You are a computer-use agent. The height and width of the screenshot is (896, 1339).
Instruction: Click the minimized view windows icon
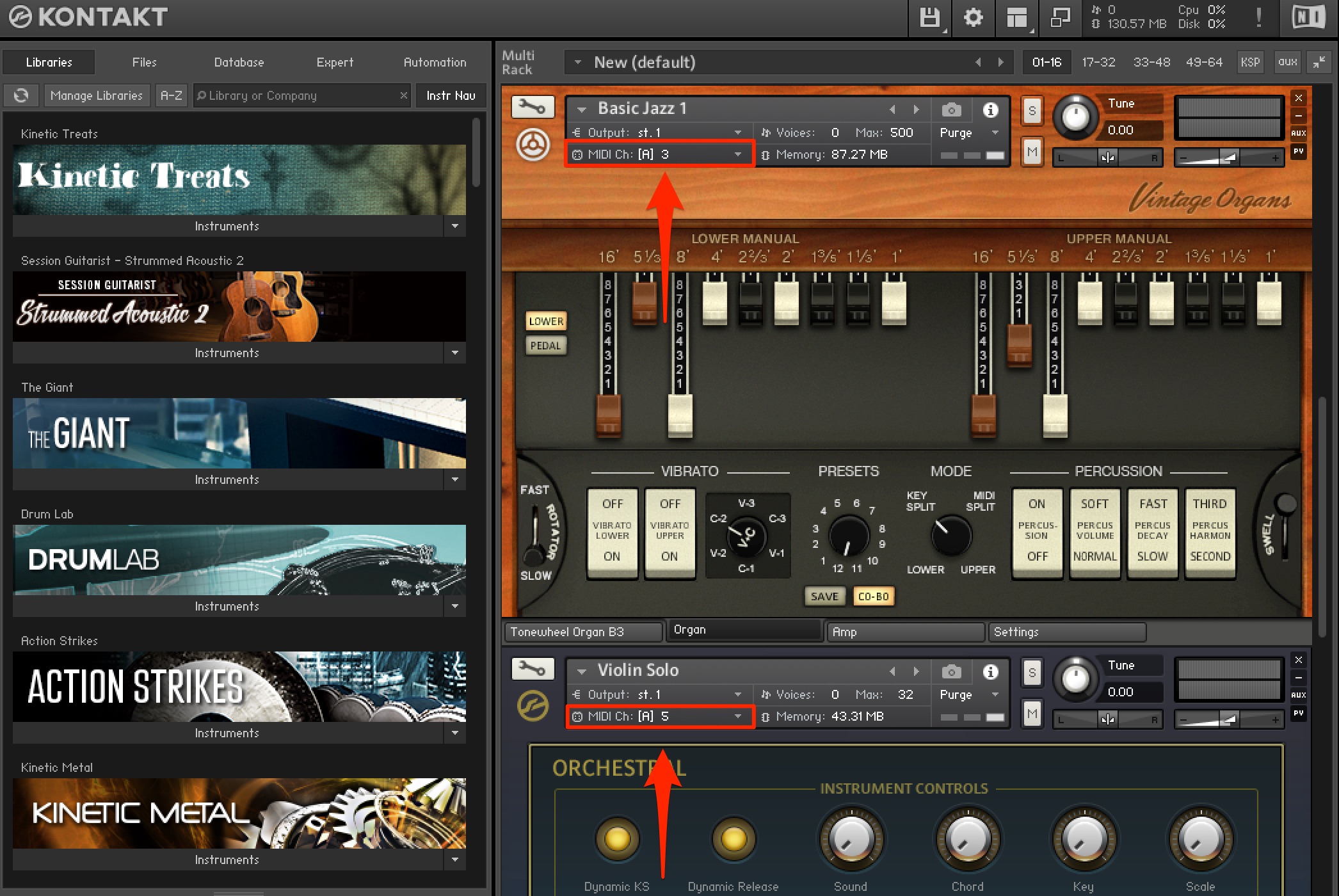pos(1060,17)
